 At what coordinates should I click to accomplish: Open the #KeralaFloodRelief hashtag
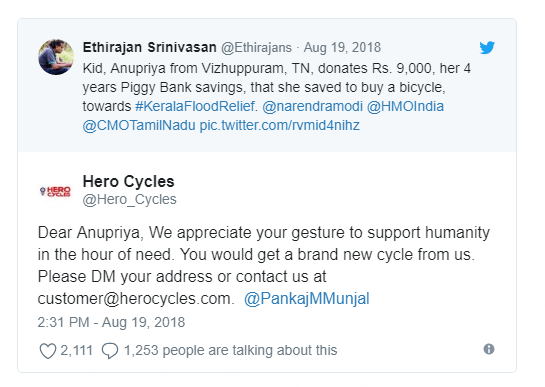[195, 106]
